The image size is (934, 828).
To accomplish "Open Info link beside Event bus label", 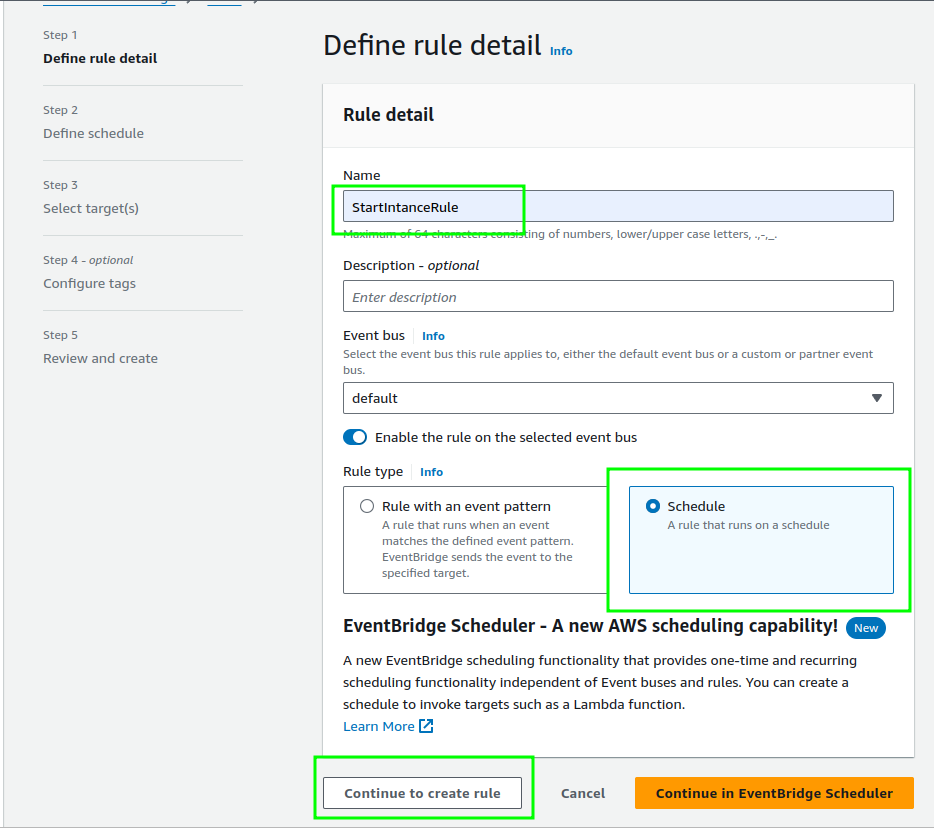I will point(433,336).
